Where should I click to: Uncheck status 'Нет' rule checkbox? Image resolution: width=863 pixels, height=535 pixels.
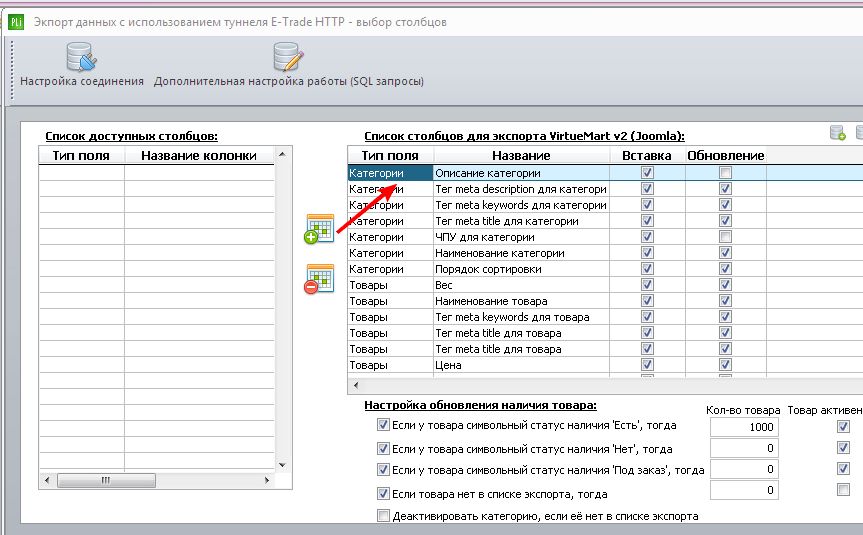coord(383,449)
